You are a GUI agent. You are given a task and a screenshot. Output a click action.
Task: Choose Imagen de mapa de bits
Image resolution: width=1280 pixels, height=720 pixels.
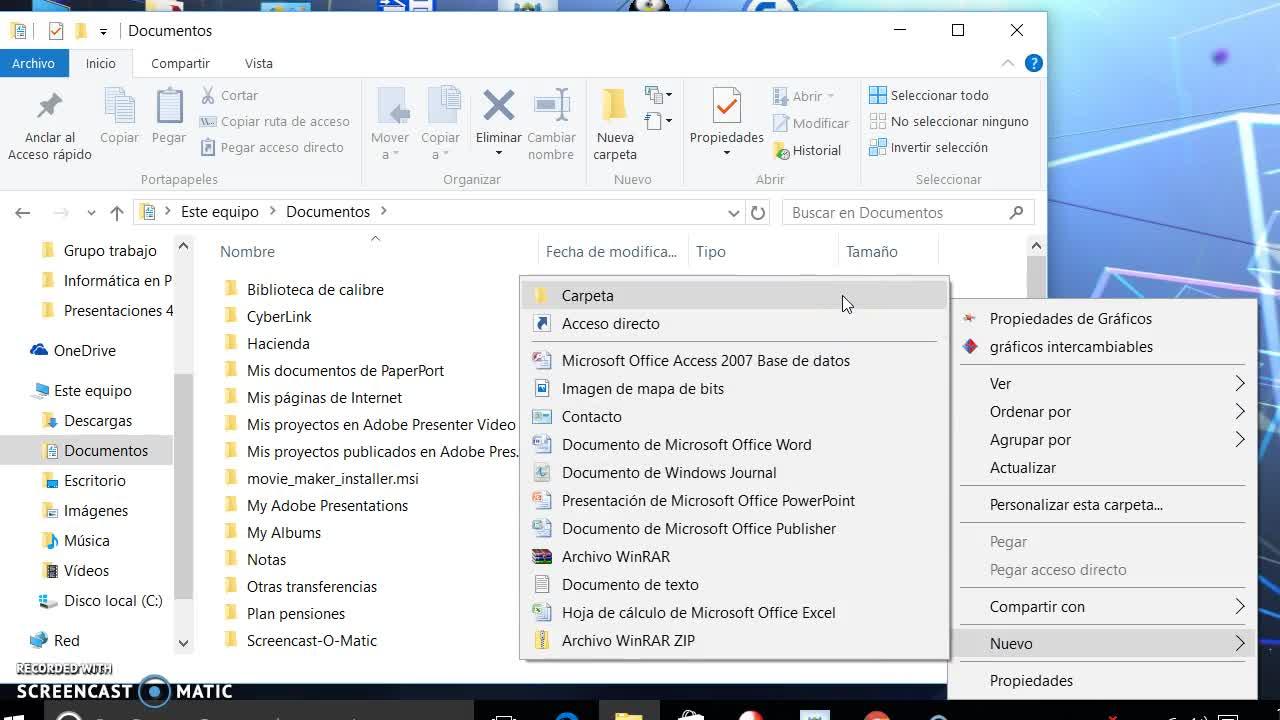point(734,388)
